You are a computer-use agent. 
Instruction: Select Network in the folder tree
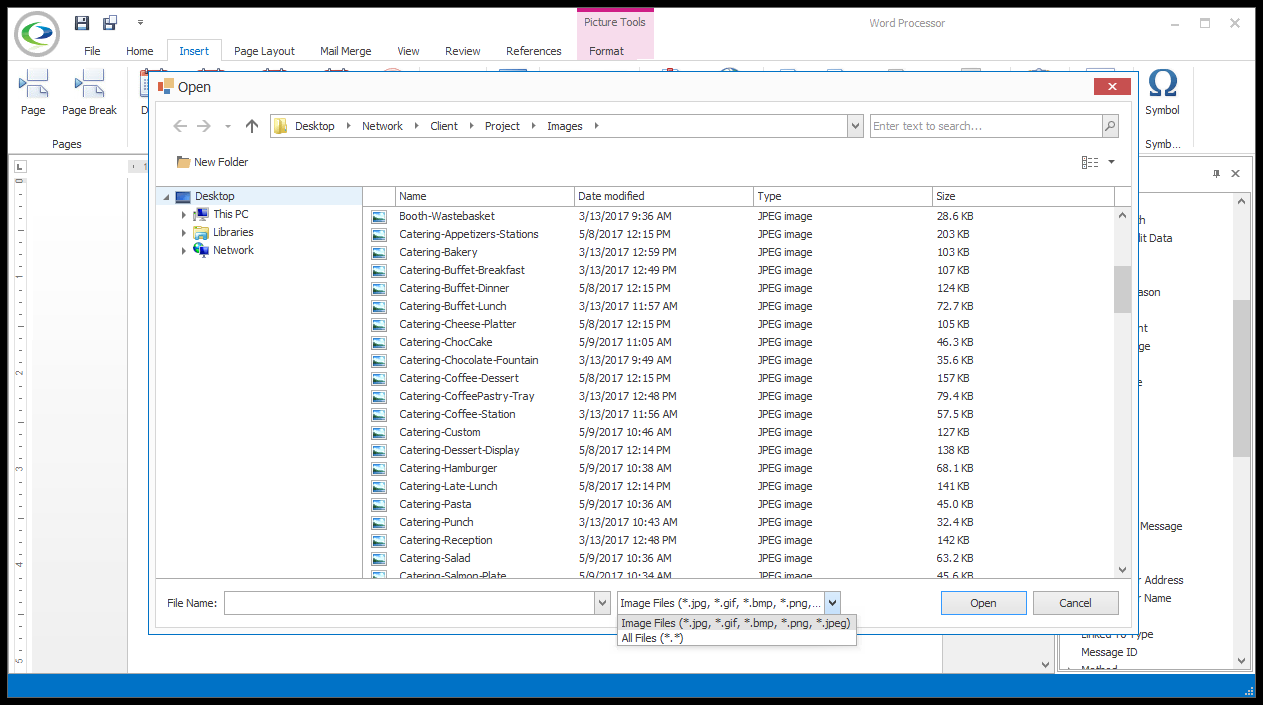[x=233, y=250]
